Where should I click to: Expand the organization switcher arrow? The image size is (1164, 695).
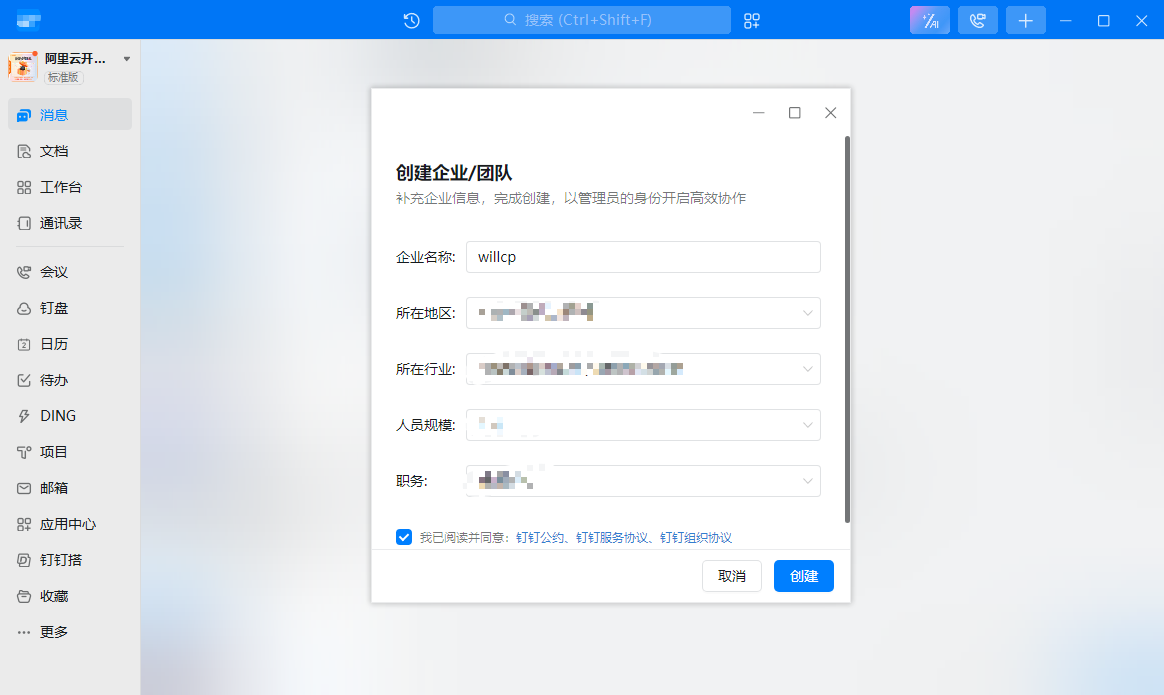127,59
